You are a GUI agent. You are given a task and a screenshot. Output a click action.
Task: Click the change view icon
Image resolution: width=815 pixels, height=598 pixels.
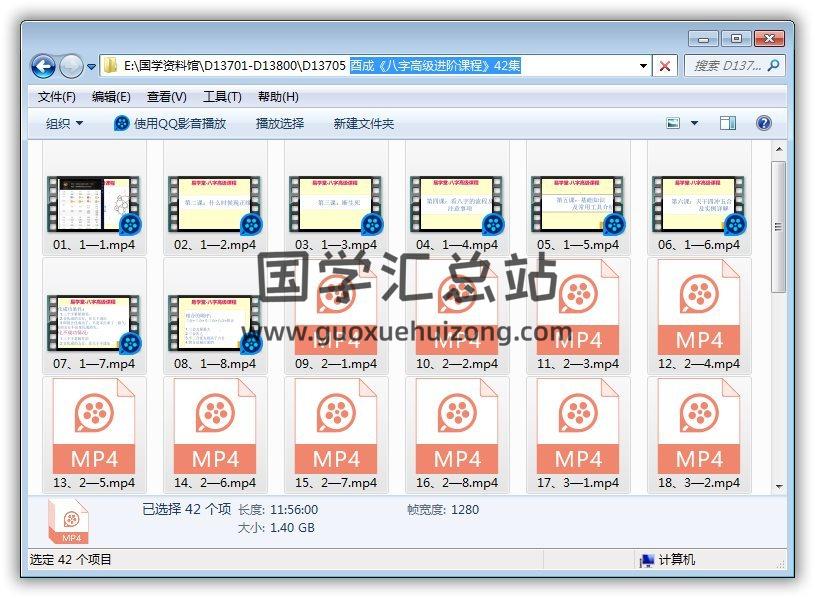pyautogui.click(x=673, y=123)
